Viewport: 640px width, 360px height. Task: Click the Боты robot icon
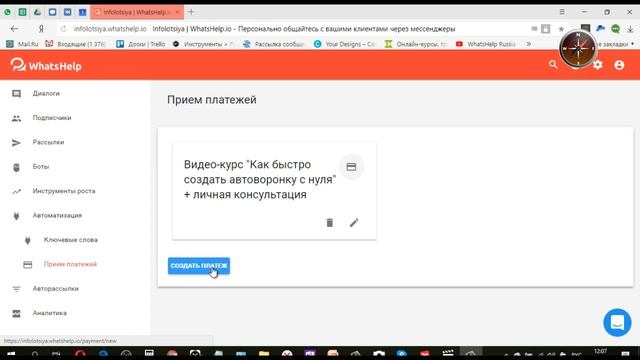pos(16,167)
